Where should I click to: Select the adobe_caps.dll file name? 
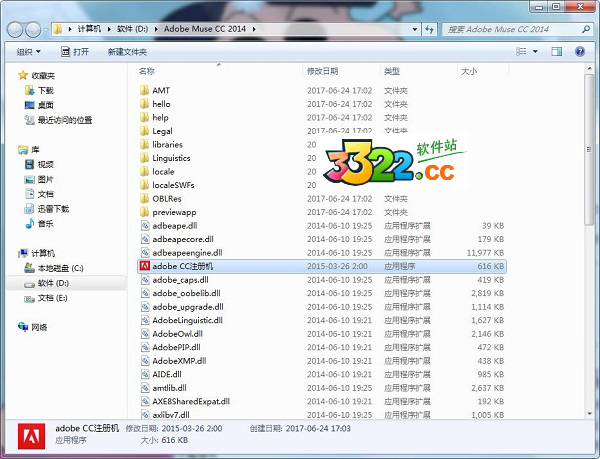(180, 280)
